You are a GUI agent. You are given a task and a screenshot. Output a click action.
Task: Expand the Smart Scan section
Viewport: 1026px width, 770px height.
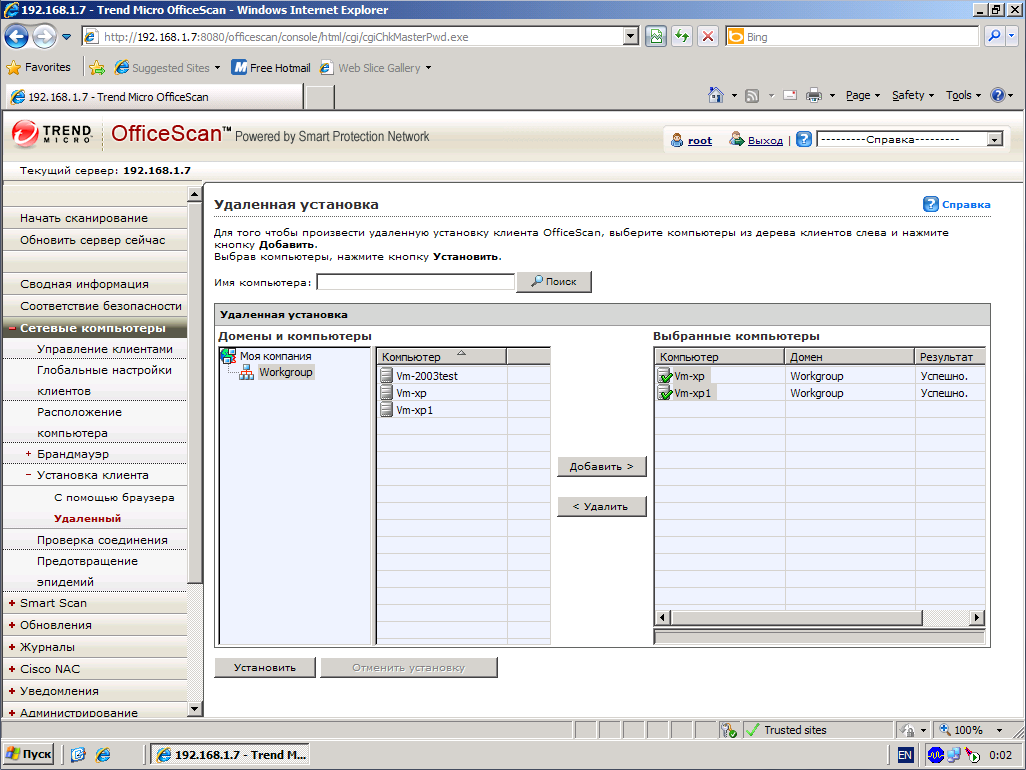click(12, 603)
